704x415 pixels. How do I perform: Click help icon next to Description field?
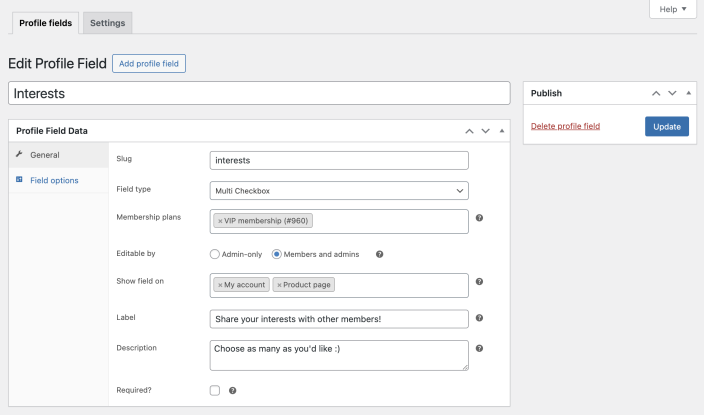479,349
